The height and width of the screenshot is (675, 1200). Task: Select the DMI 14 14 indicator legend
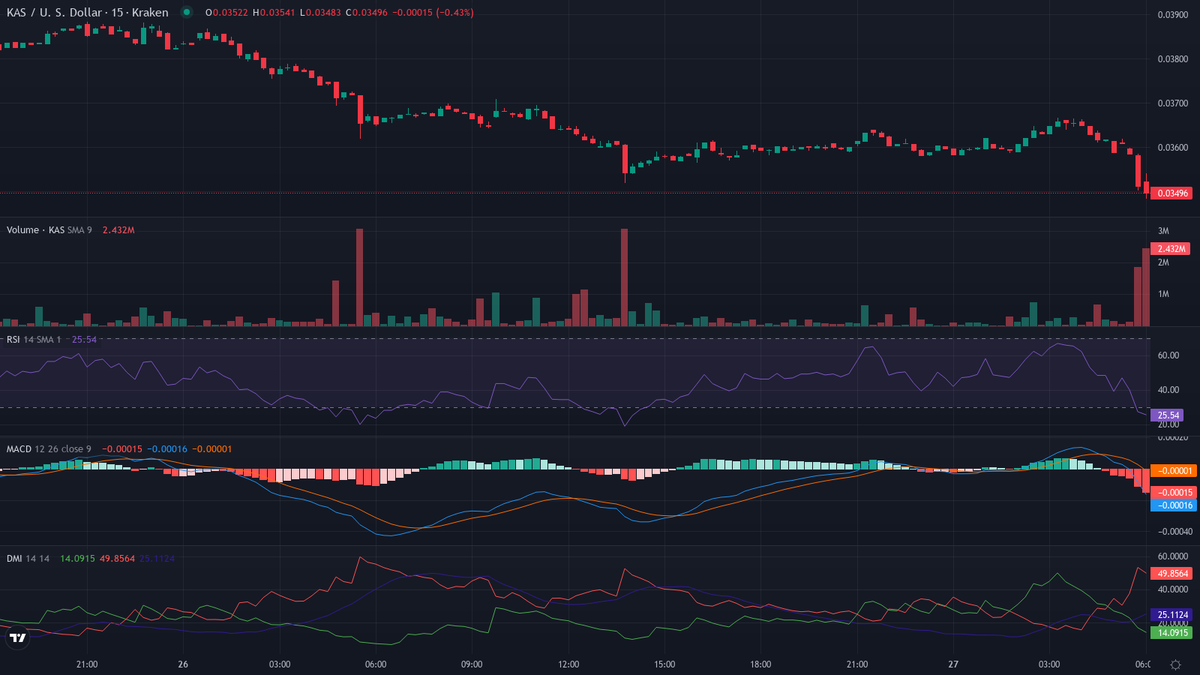tap(29, 558)
